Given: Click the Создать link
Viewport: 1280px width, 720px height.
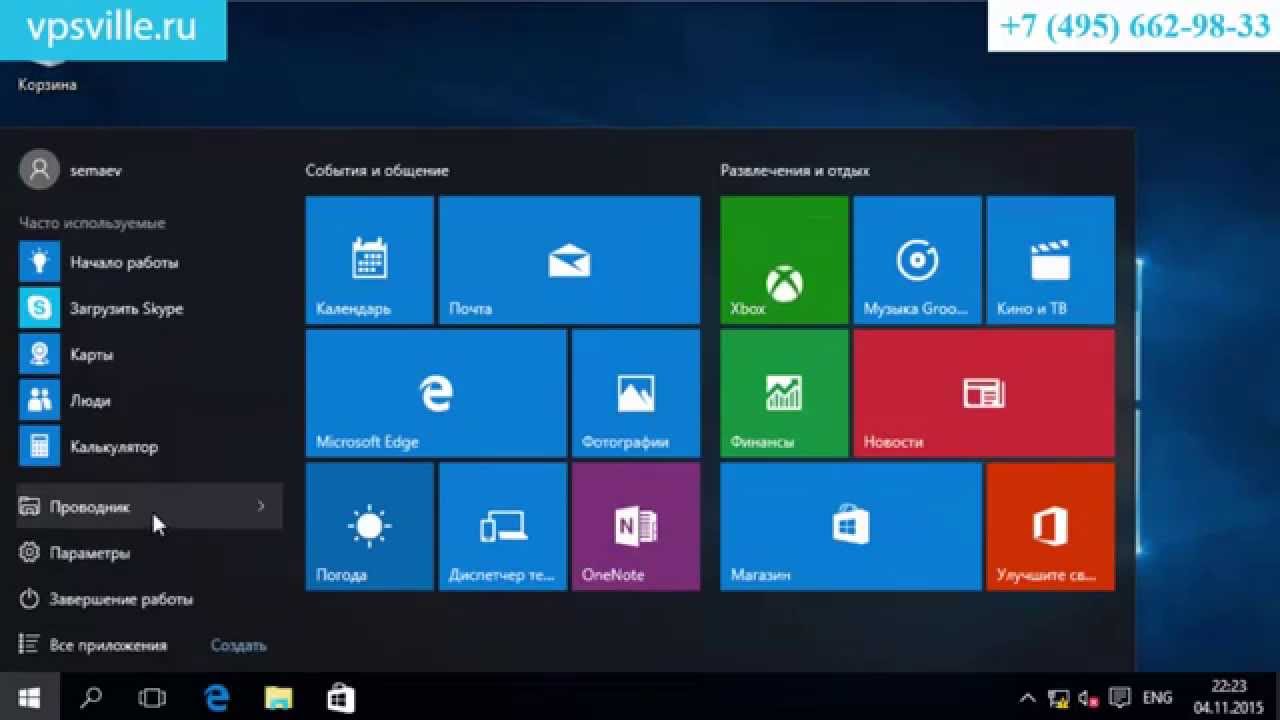Looking at the screenshot, I should point(238,645).
